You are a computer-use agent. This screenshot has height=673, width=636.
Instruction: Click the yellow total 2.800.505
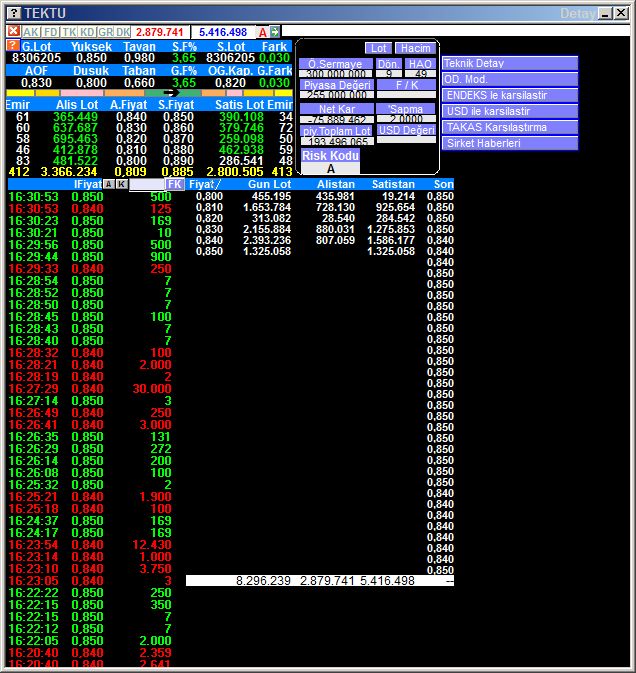tap(235, 172)
